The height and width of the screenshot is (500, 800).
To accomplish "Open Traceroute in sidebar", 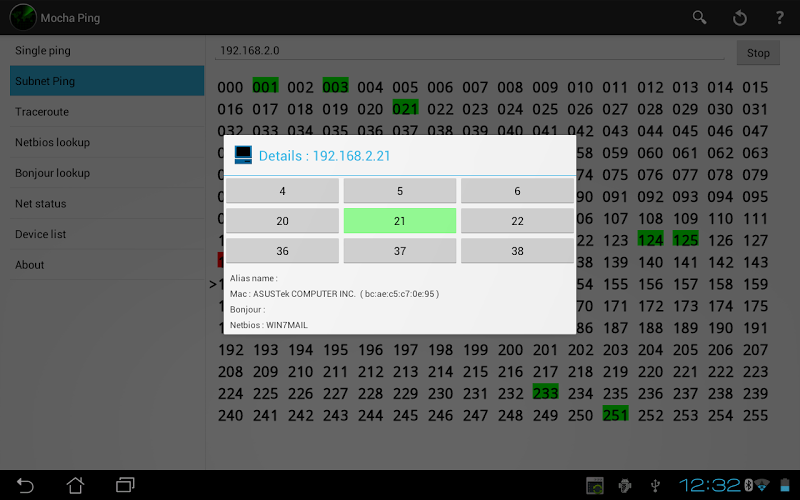I will click(107, 112).
